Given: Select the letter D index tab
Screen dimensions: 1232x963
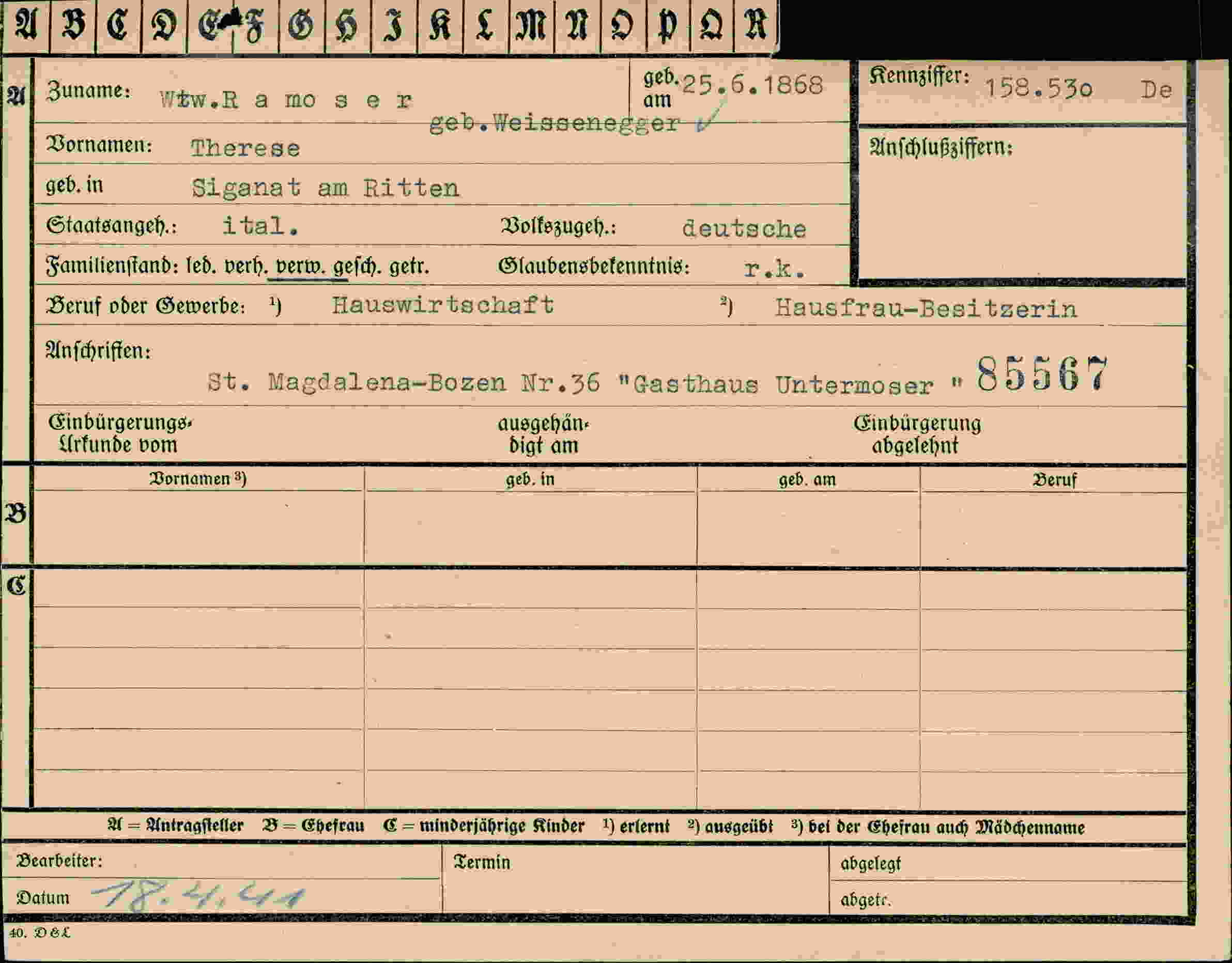Looking at the screenshot, I should 164,26.
